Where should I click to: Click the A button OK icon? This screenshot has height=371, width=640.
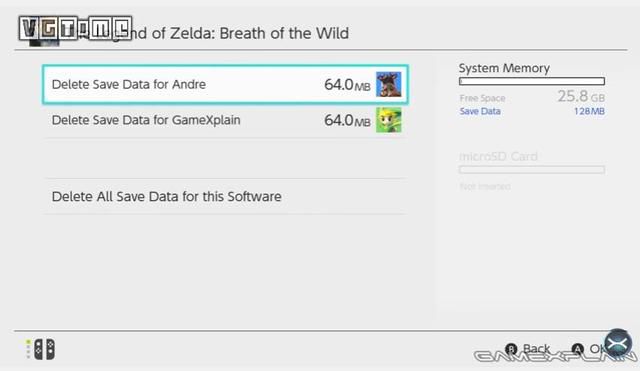[578, 349]
